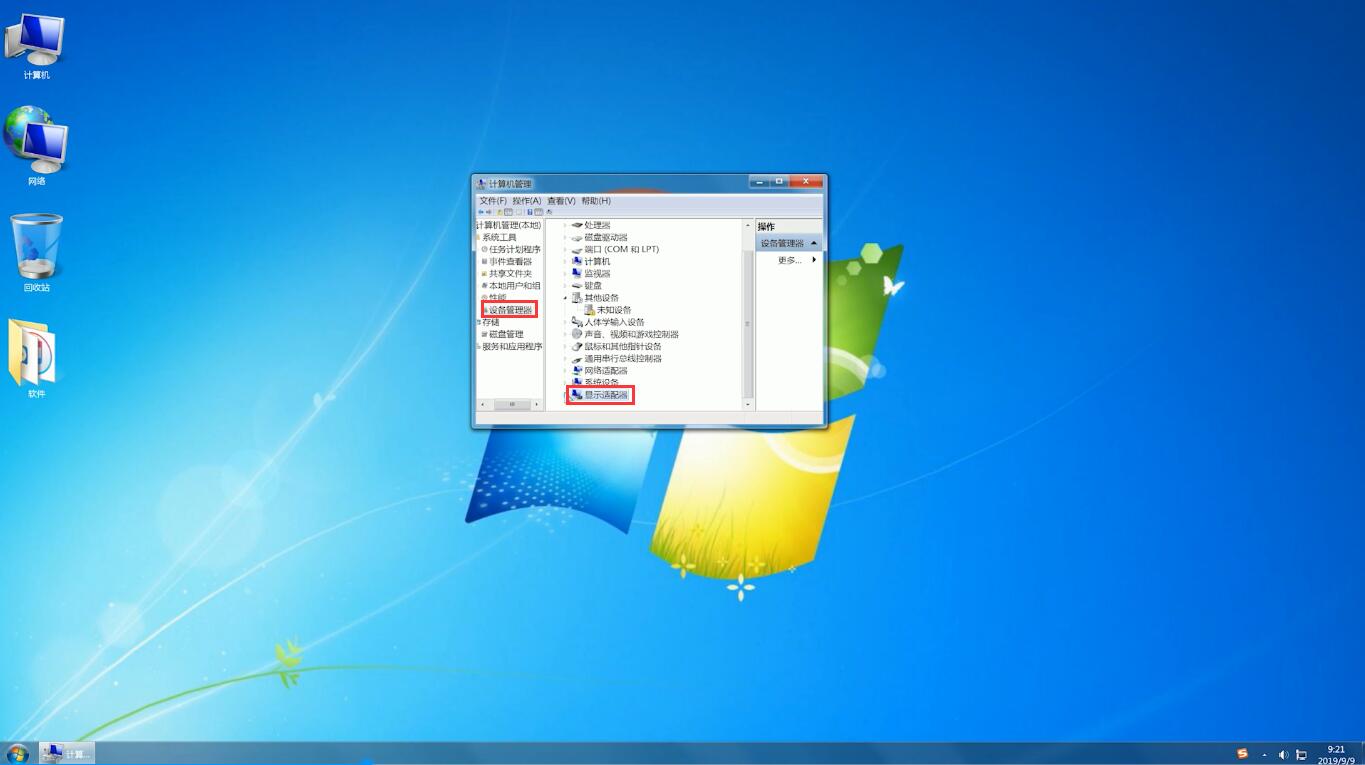Expand the 通用串行总线控制器 category
Image resolution: width=1365 pixels, height=765 pixels.
coord(565,358)
